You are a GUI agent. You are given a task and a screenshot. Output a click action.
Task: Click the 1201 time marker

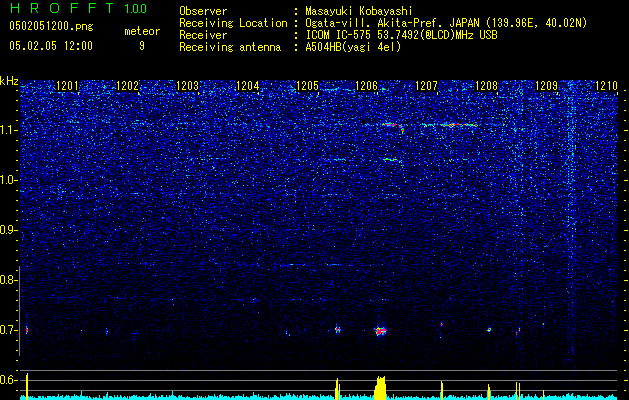[67, 86]
